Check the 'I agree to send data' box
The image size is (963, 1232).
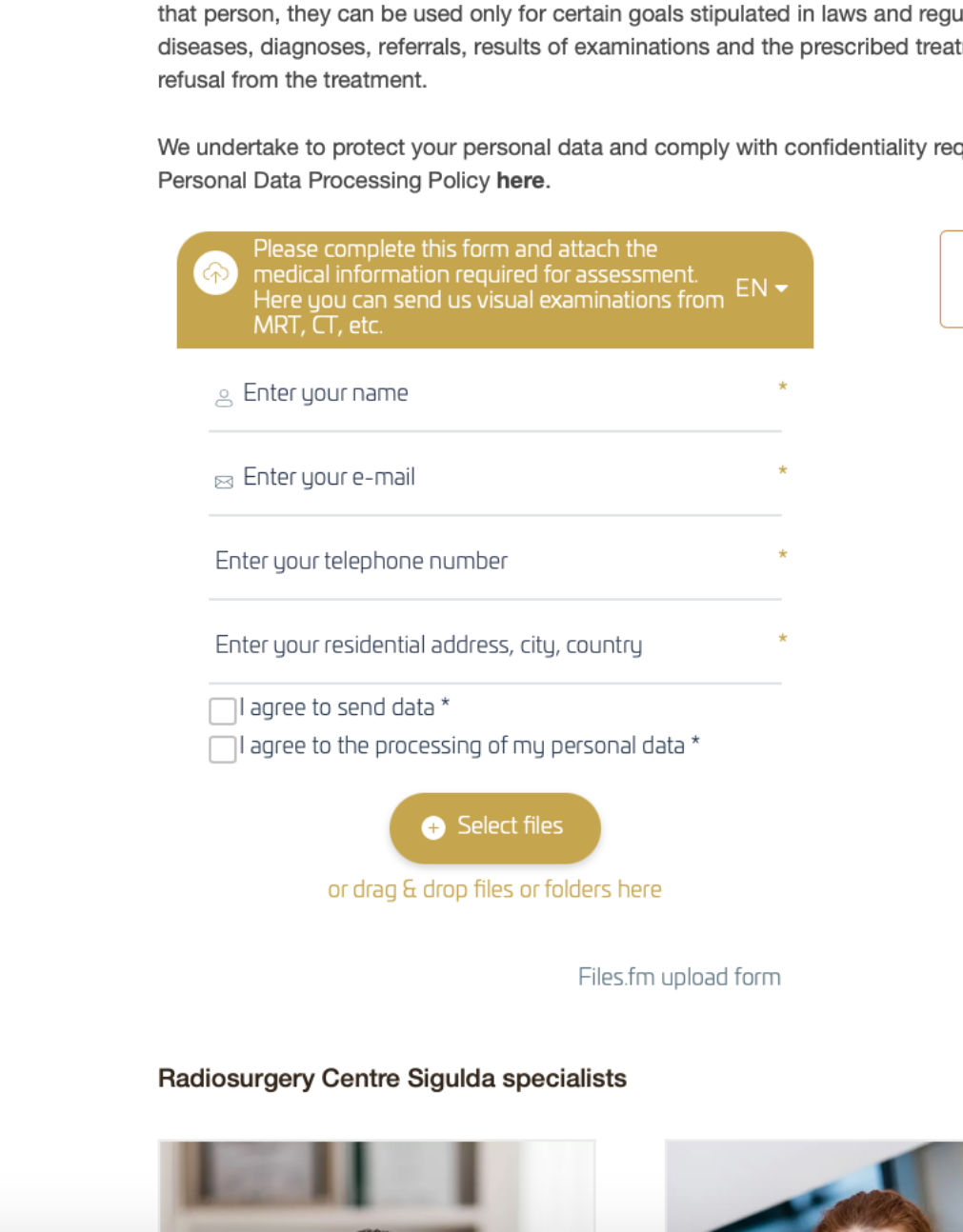223,710
